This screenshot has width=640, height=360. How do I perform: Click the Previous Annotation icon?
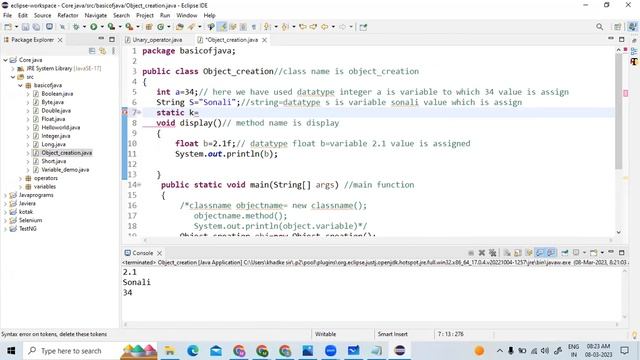point(285,27)
